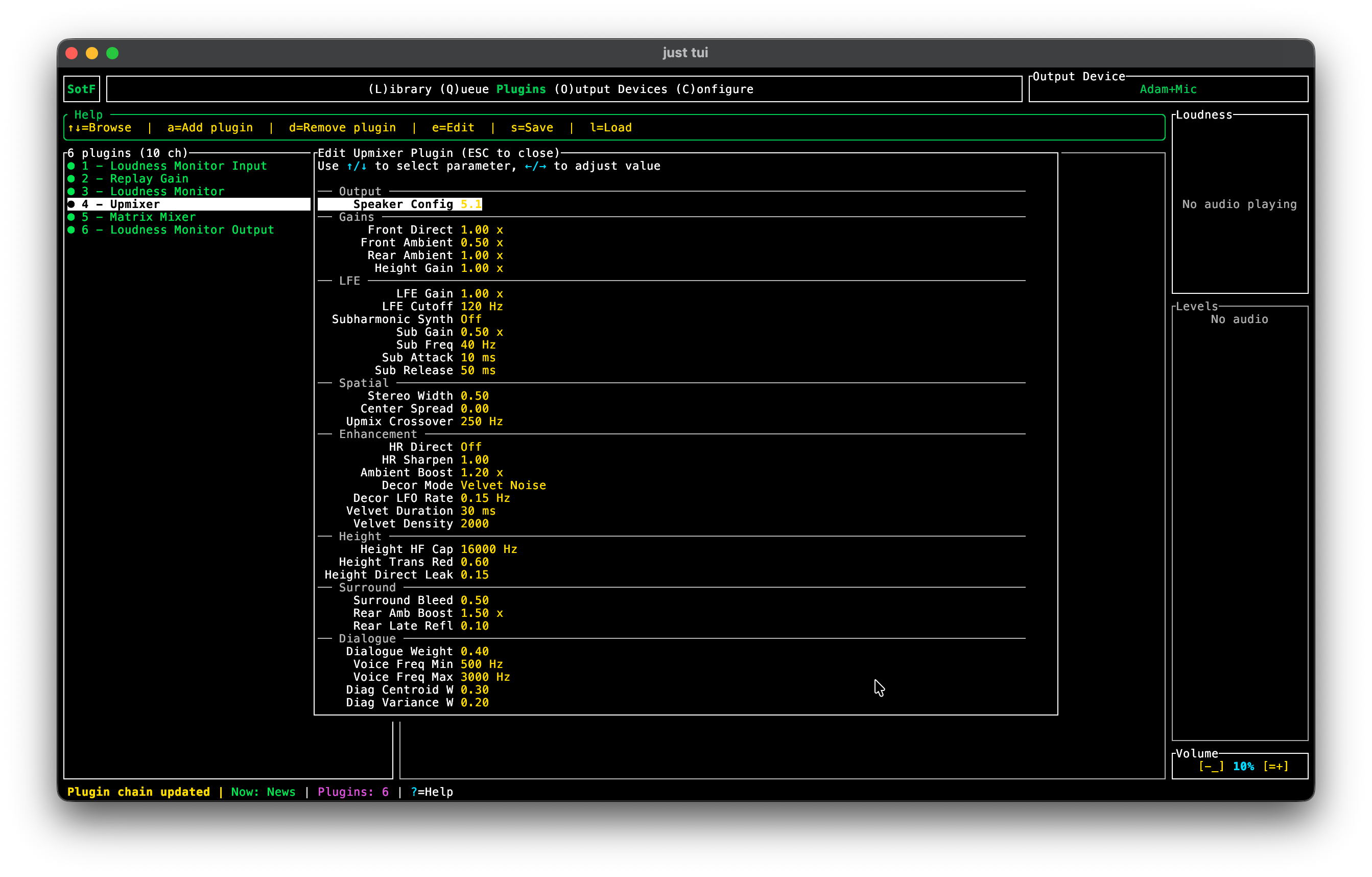Screen dimensions: 1372x877
Task: Select plugin 3 – Loudness Monitor
Action: point(188,192)
